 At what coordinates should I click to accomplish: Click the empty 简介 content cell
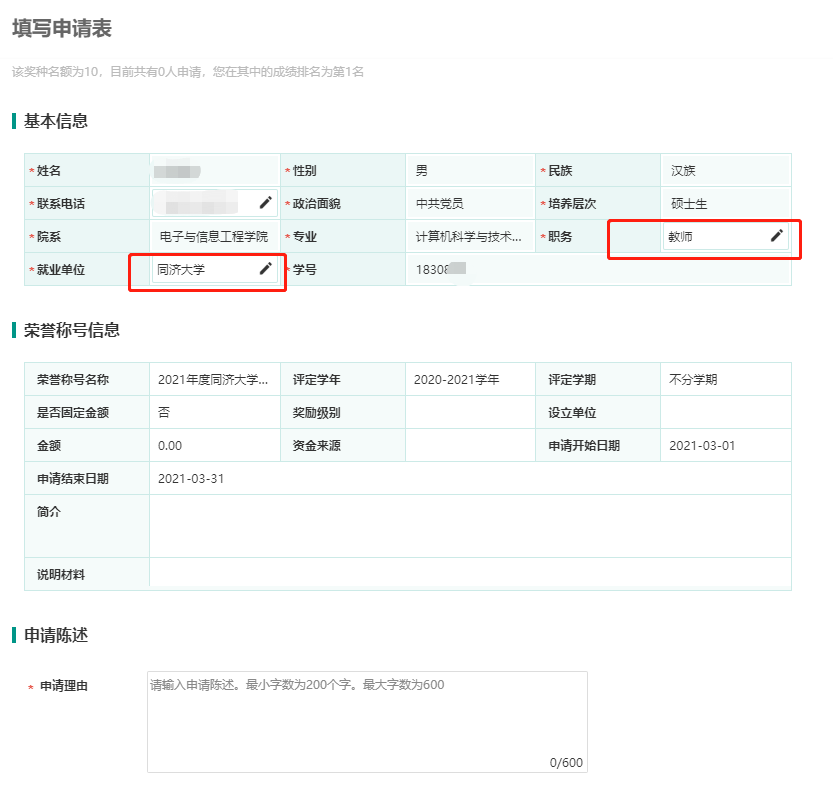click(x=470, y=525)
